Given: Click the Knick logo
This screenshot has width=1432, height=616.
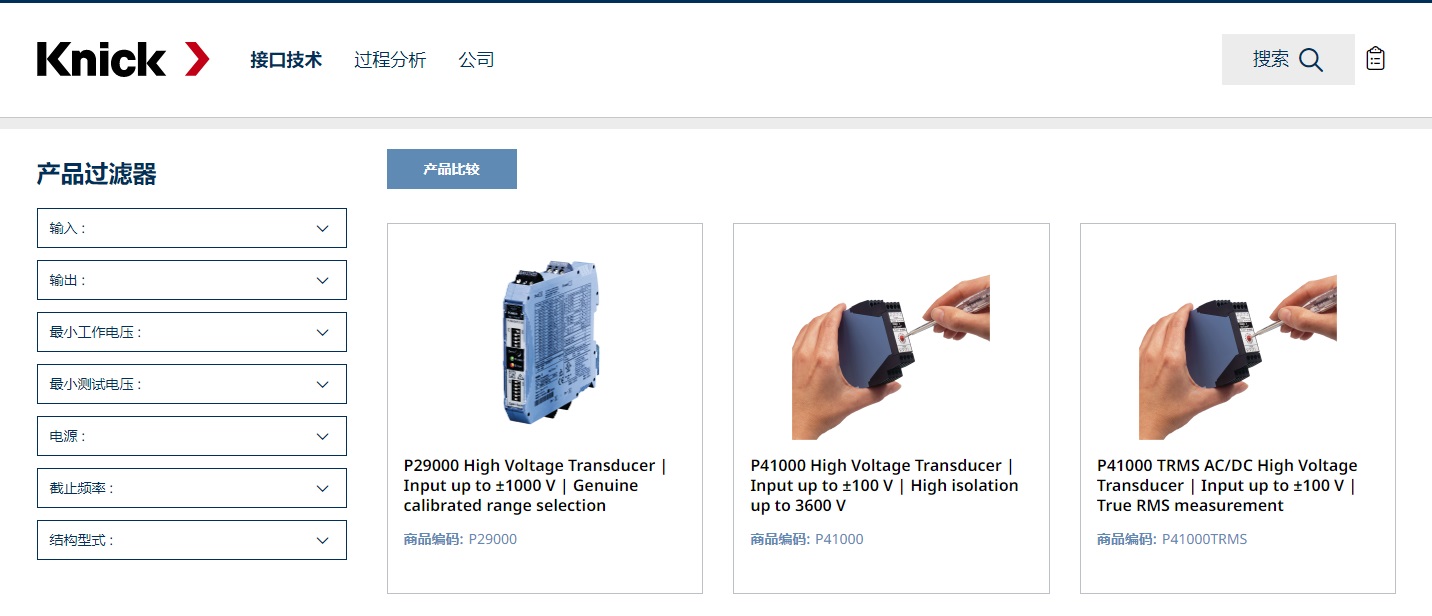Looking at the screenshot, I should point(123,59).
